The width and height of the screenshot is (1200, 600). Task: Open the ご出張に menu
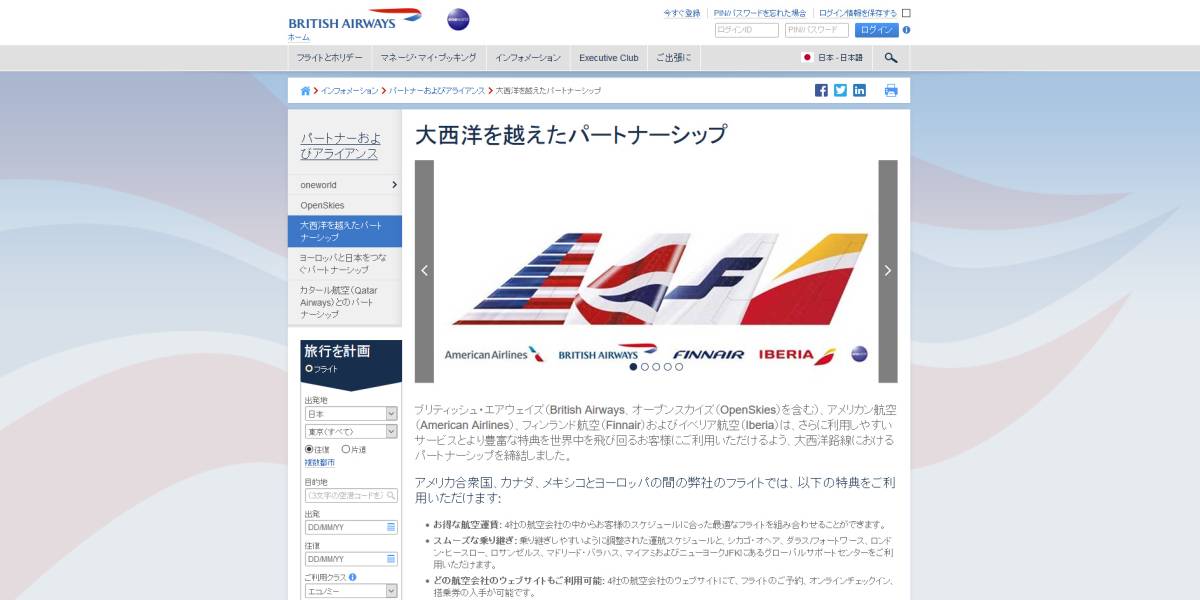674,58
